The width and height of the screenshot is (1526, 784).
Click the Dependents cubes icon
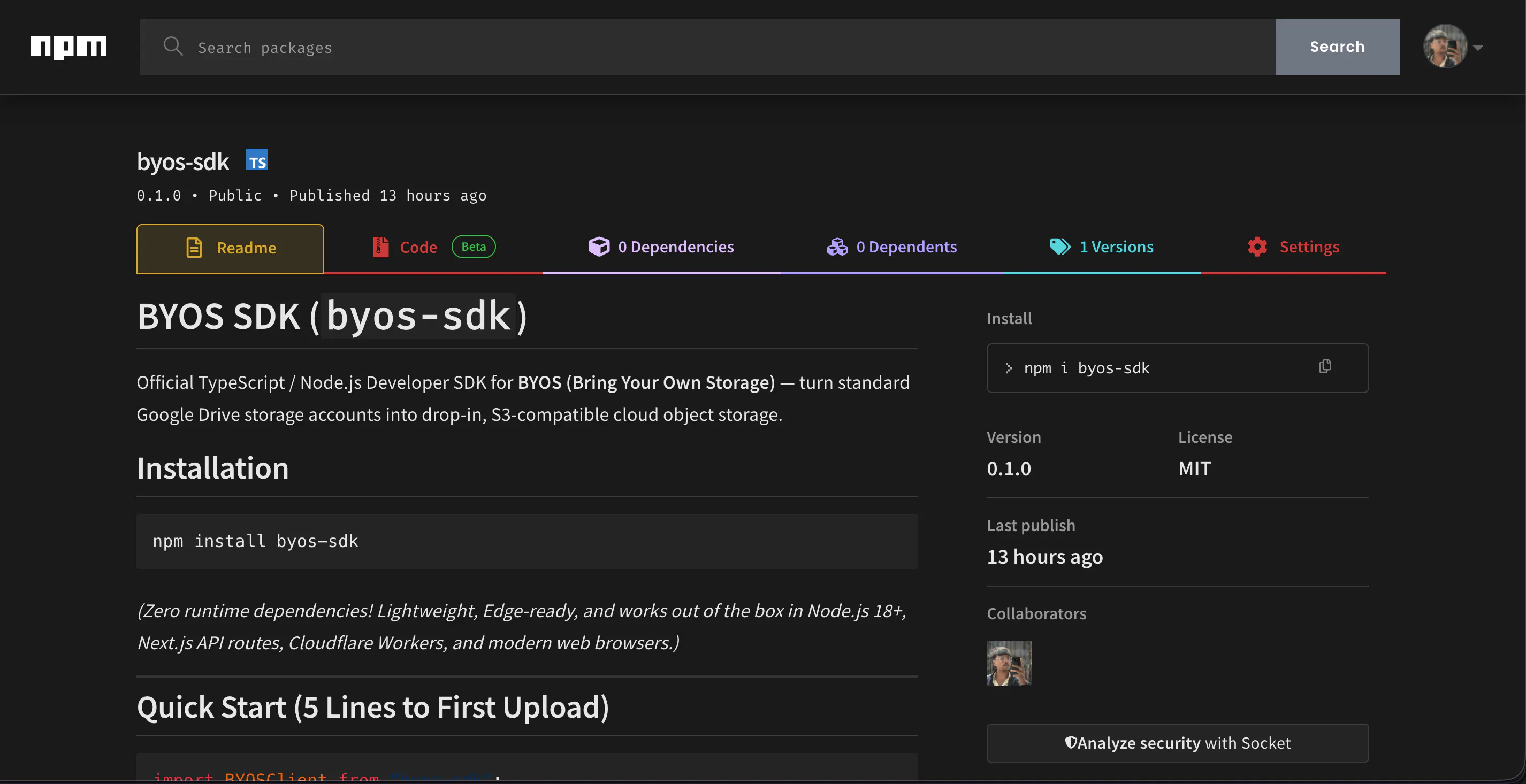tap(837, 247)
